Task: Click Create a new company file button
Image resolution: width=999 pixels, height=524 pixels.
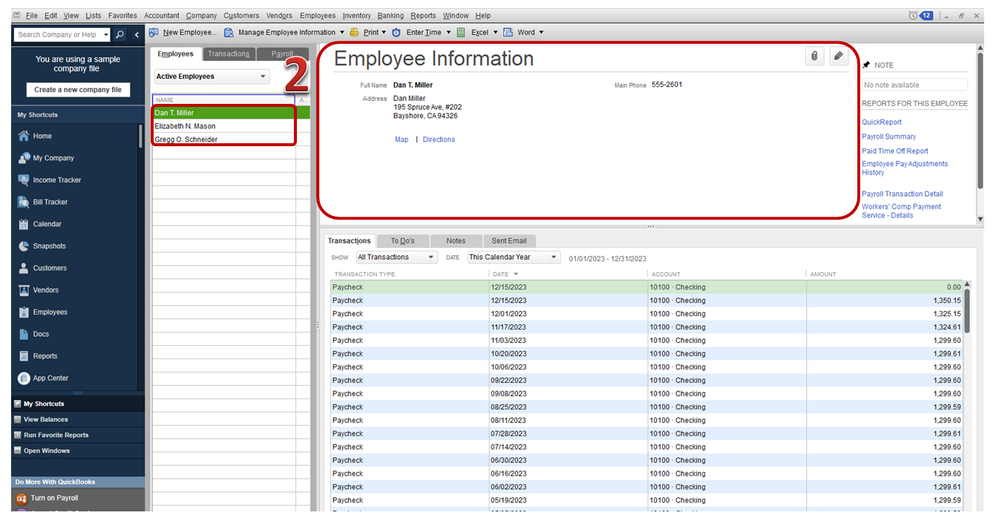Action: 78,90
